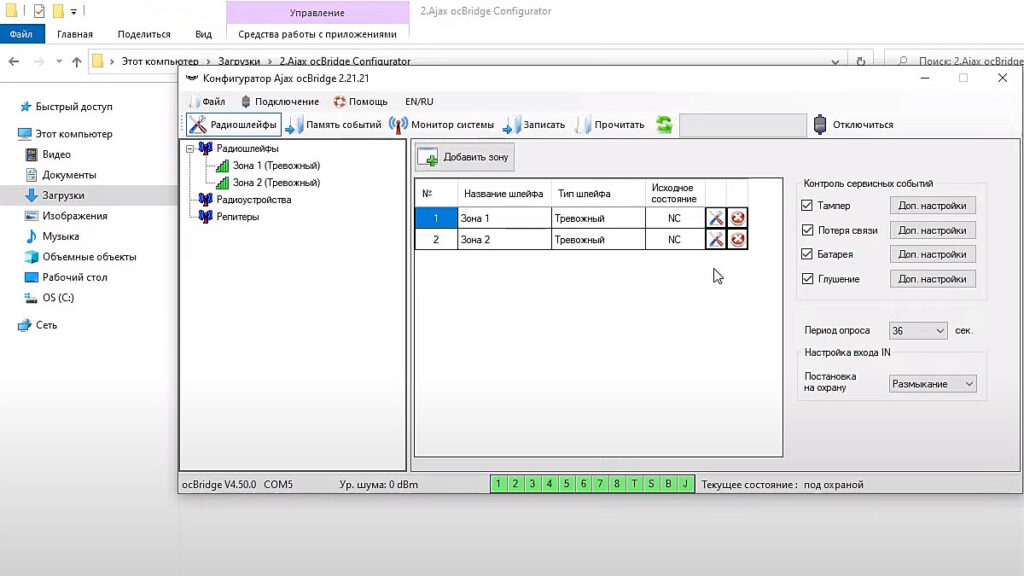Open Подключение menu

pos(280,101)
